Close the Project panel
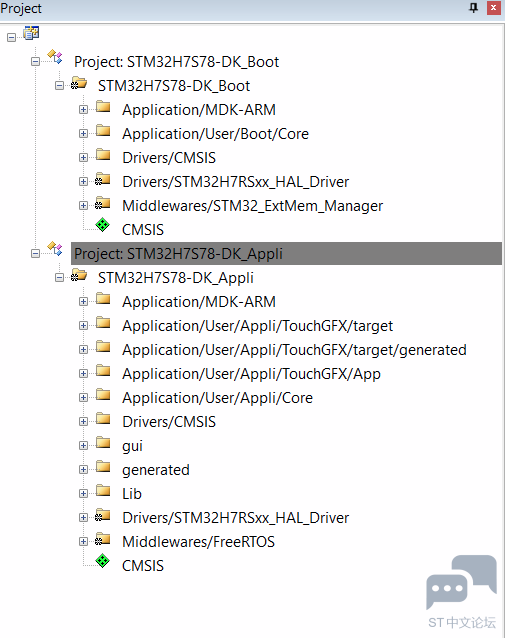The height and width of the screenshot is (638, 505). 494,8
